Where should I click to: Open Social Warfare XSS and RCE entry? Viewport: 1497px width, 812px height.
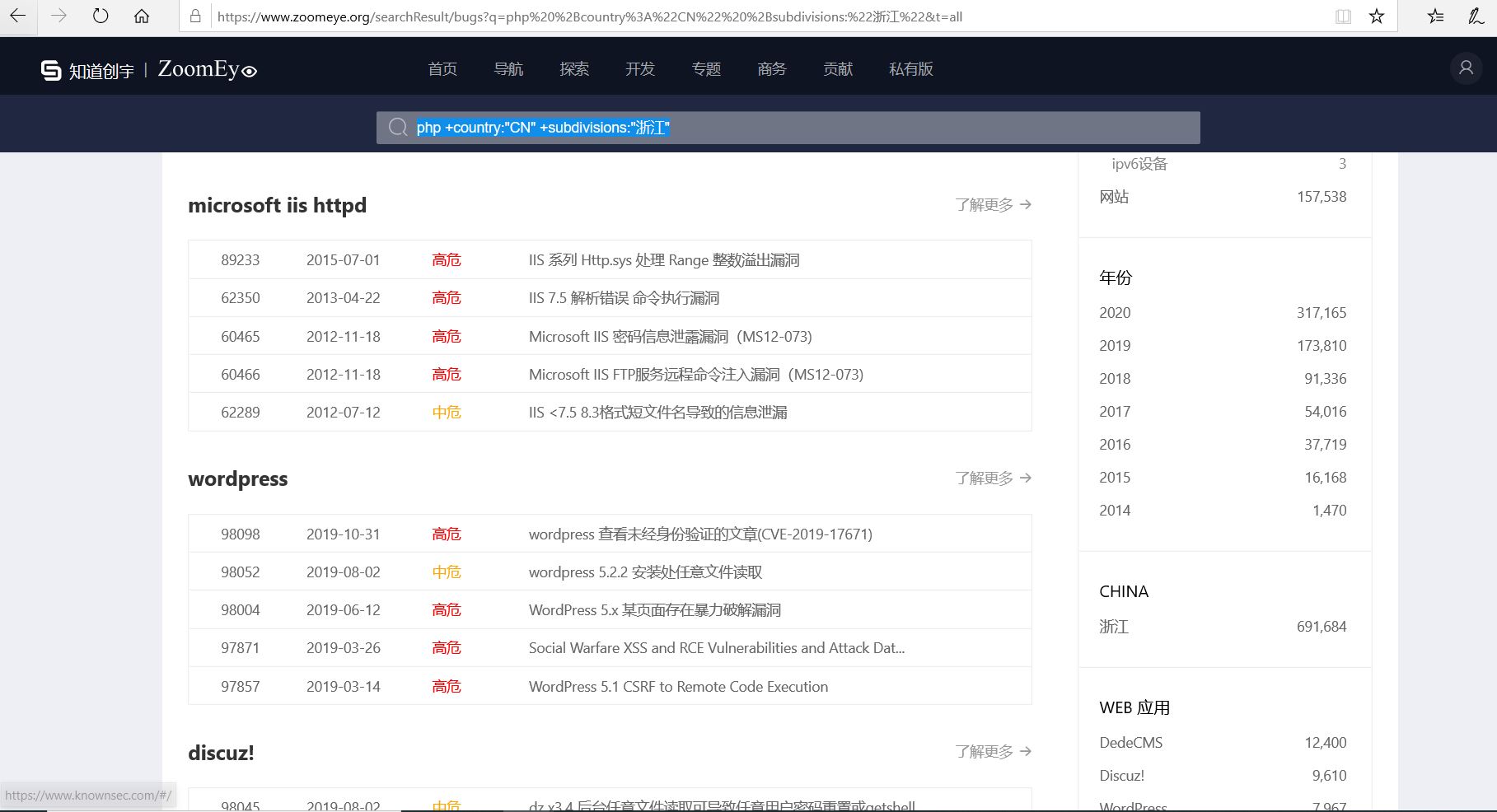point(717,647)
